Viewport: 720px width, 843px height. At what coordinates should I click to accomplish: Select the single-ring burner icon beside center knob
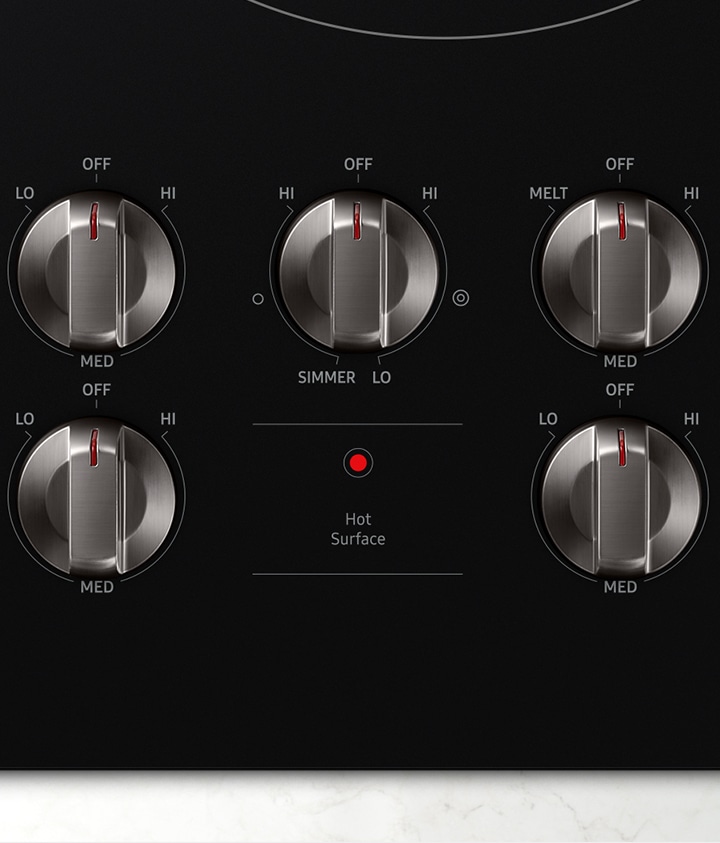[258, 298]
